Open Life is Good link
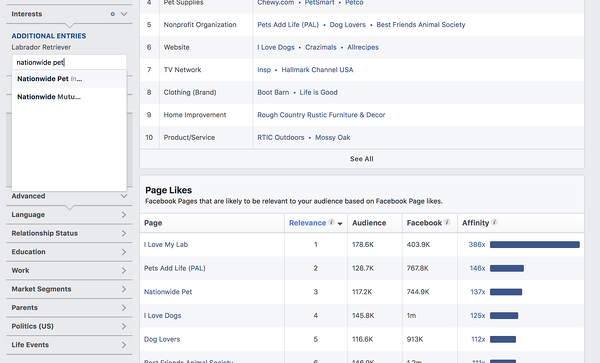This screenshot has width=600, height=363. pos(318,92)
